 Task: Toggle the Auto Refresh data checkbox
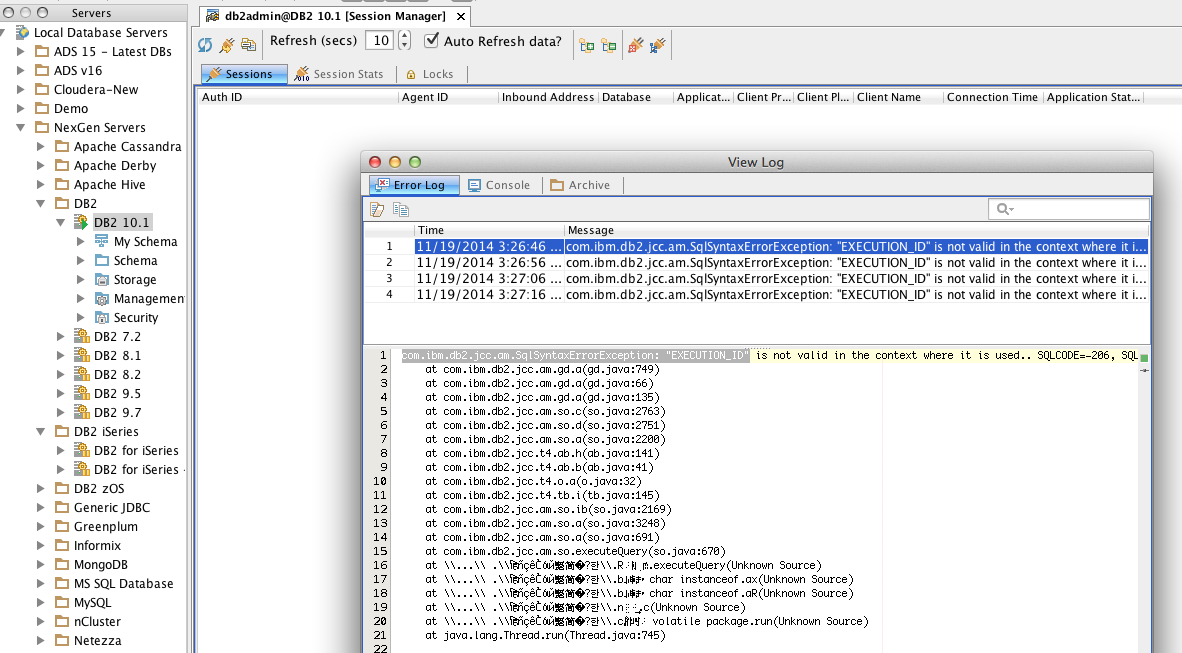[432, 41]
